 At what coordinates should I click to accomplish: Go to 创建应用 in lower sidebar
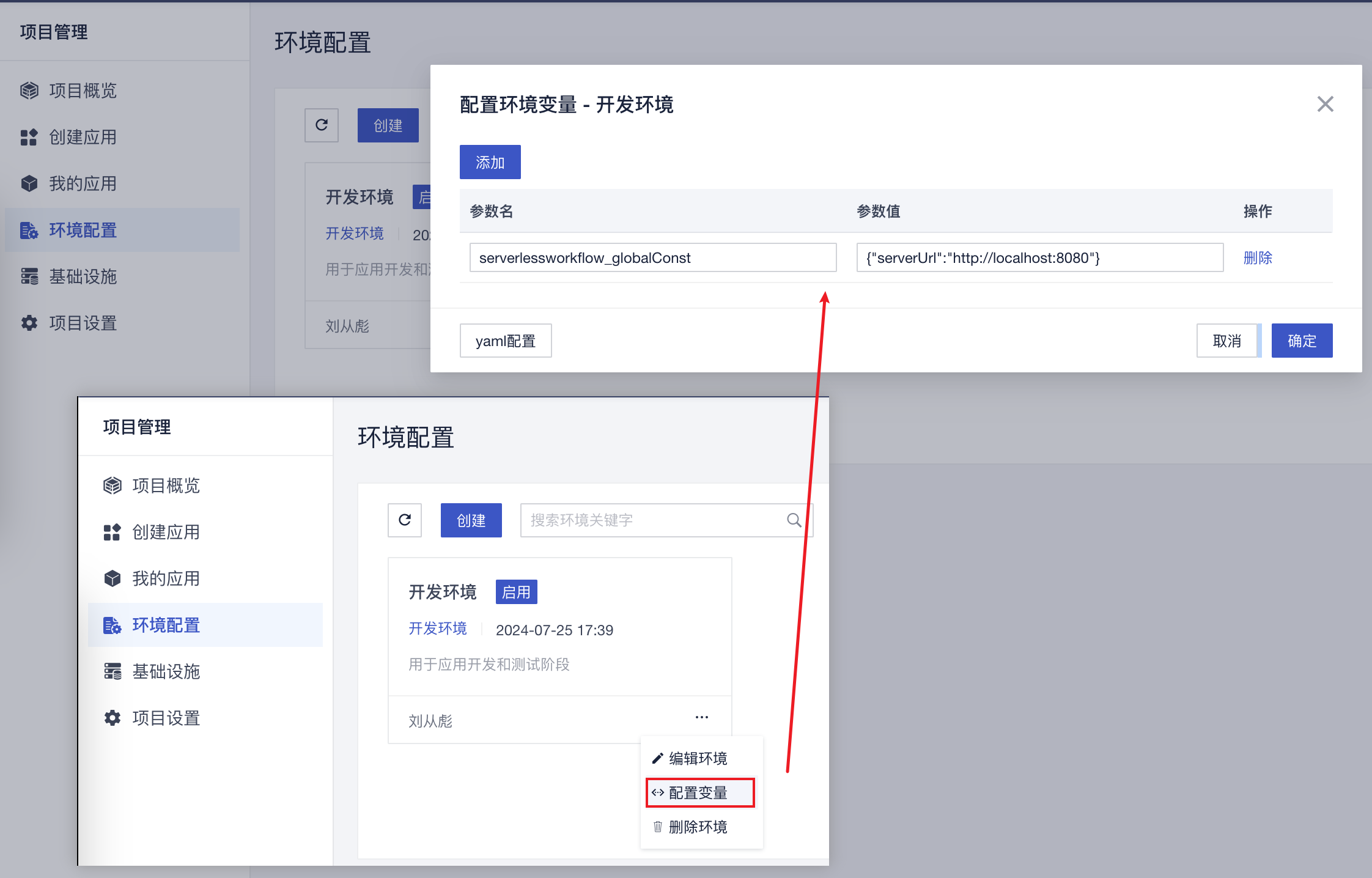click(166, 532)
